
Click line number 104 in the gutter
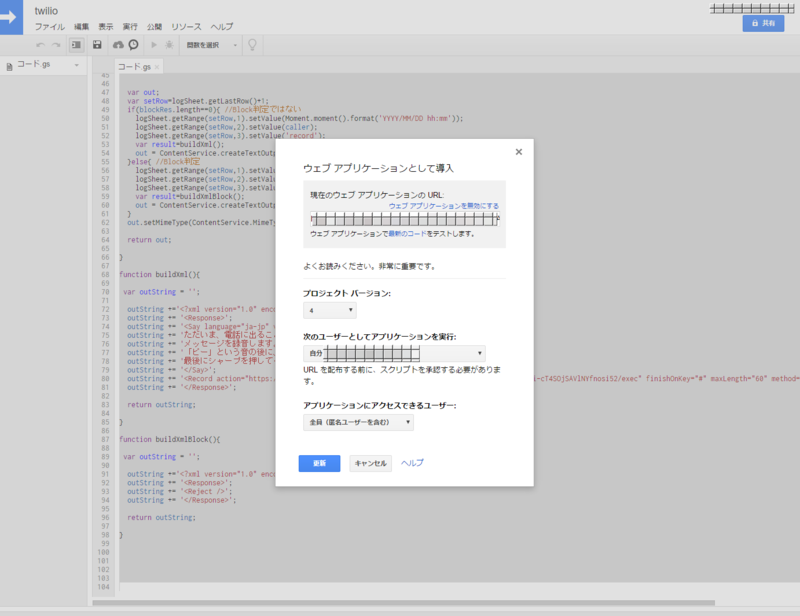point(104,587)
